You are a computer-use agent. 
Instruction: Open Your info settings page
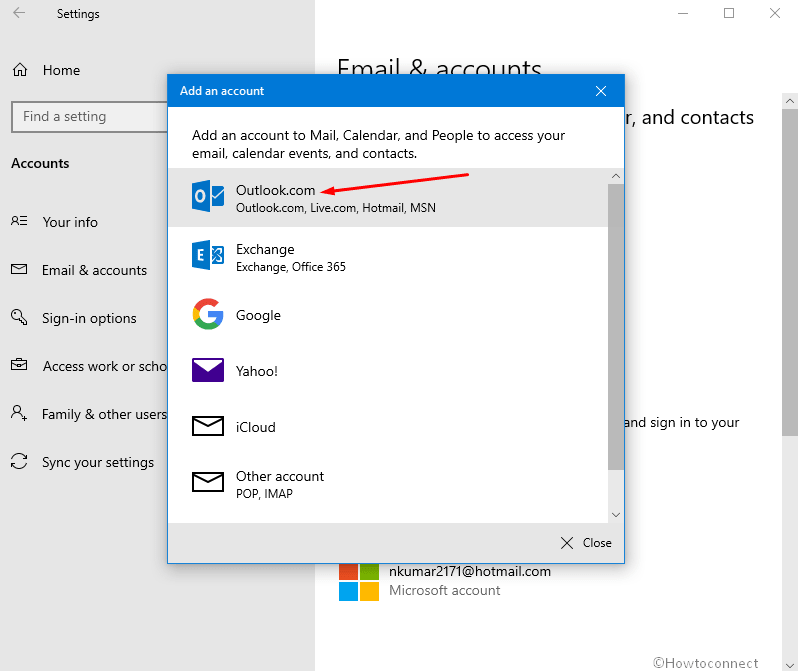click(x=70, y=222)
